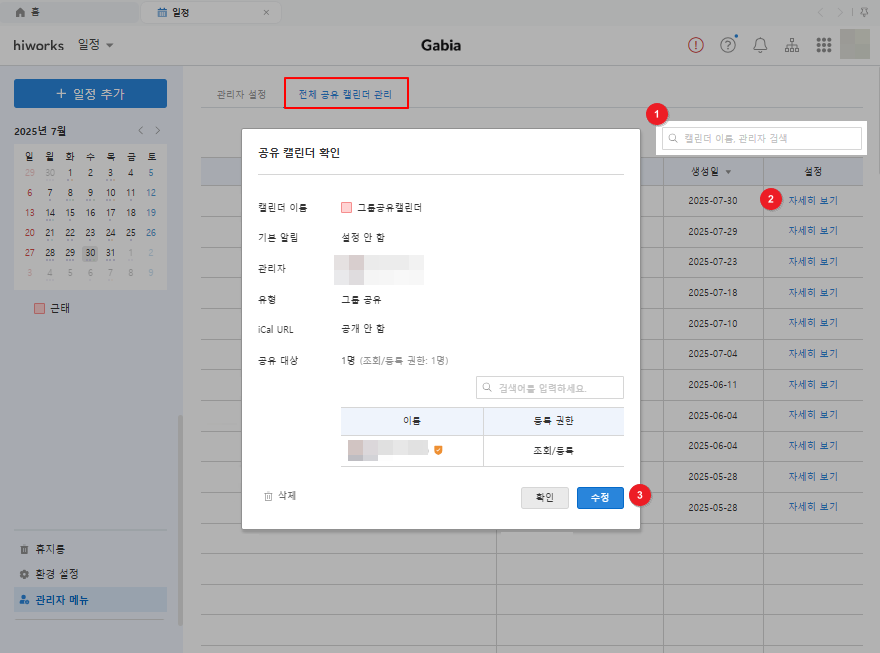Sort by 생성일 column arrow
Image resolution: width=880 pixels, height=653 pixels.
point(728,172)
